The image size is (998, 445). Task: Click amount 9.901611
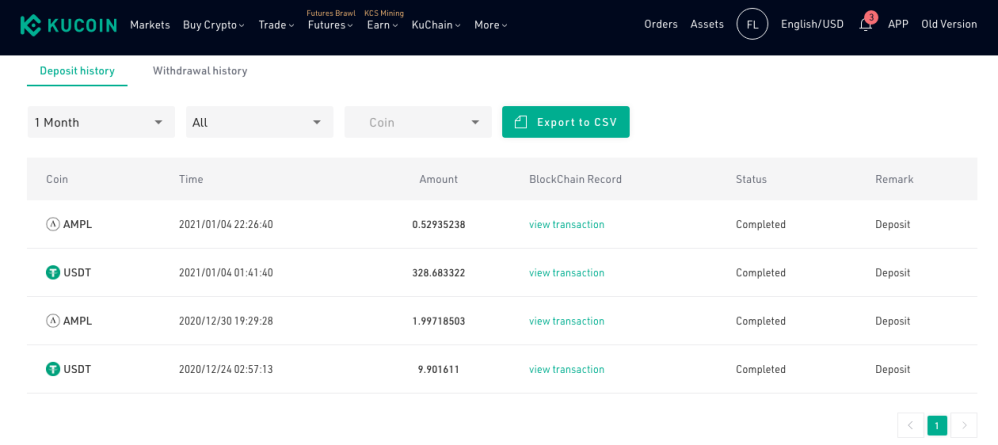[x=439, y=369]
